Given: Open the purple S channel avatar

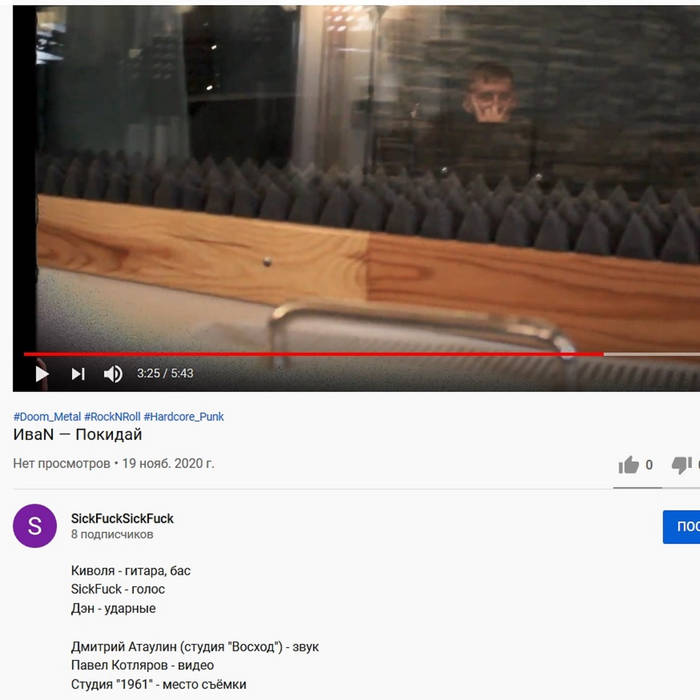Looking at the screenshot, I should (x=35, y=526).
